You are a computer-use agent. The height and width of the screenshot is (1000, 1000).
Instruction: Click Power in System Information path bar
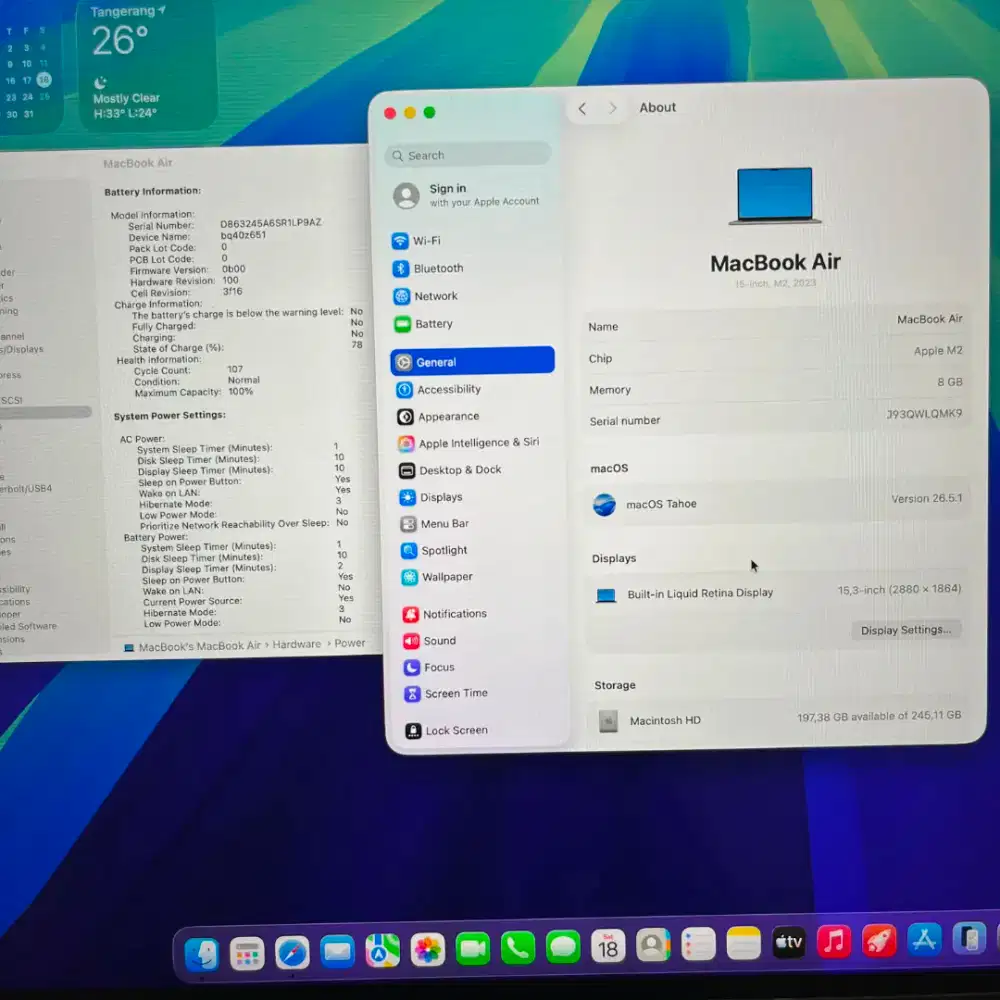tap(349, 643)
